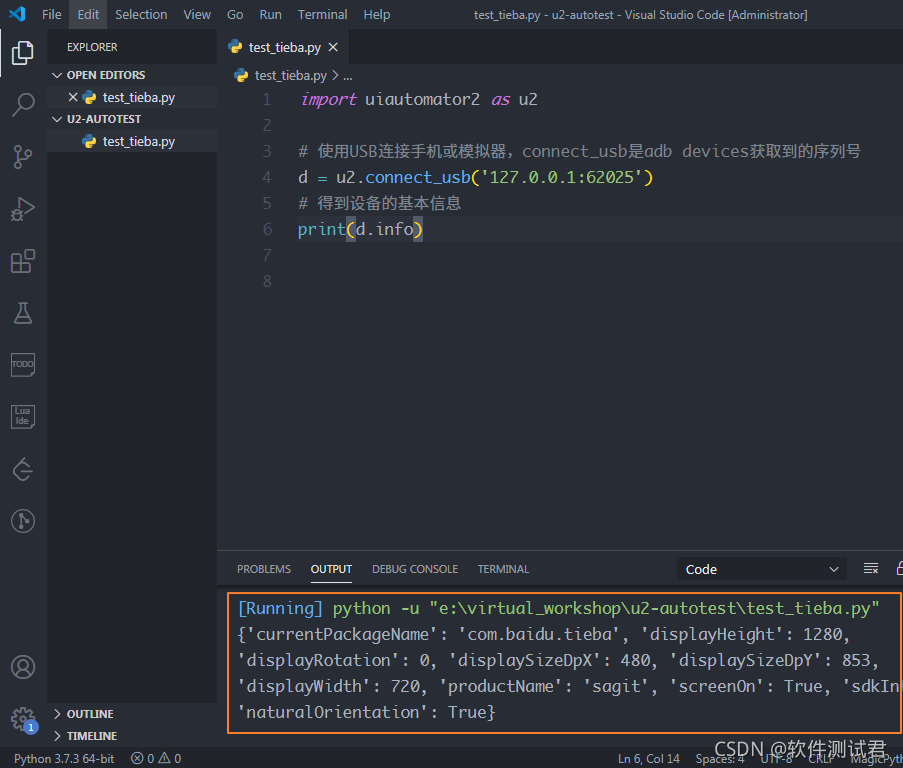Viewport: 903px width, 768px height.
Task: Expand breadcrumb ellipsis after test_tieba.py
Action: point(348,75)
